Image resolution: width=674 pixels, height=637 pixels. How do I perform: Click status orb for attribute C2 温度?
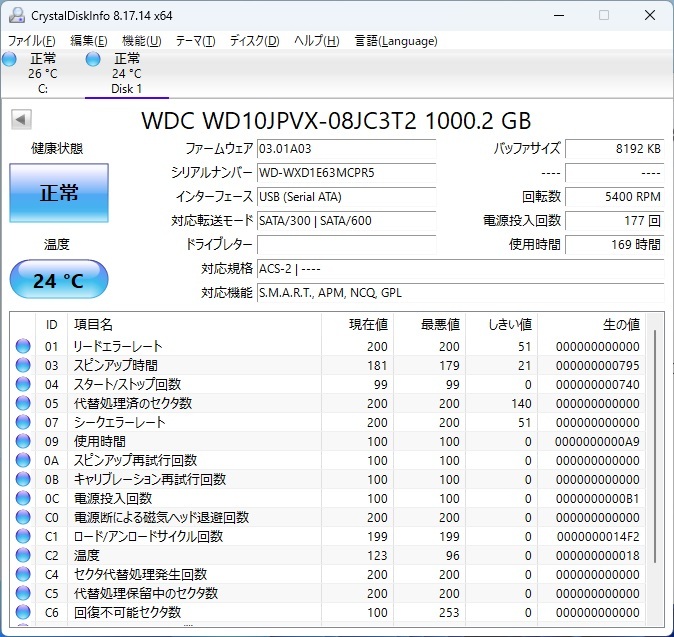tap(23, 555)
